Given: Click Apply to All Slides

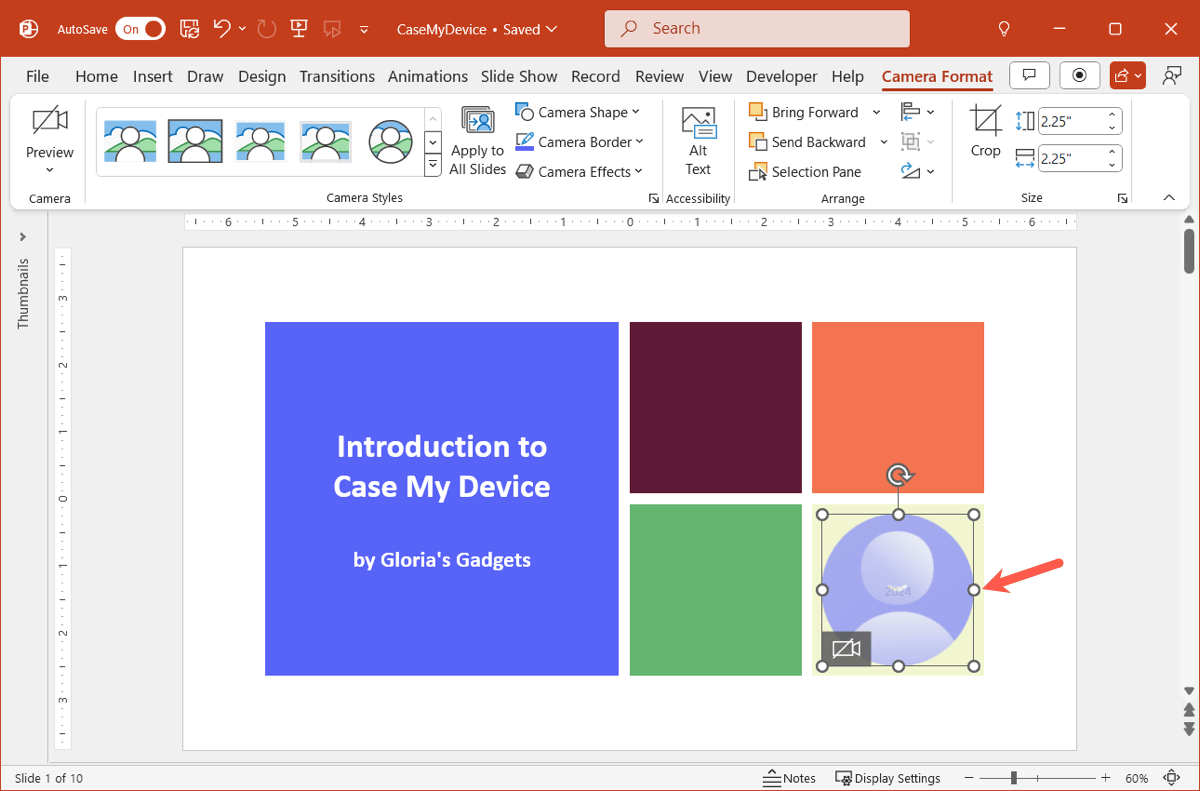Looking at the screenshot, I should click(478, 142).
